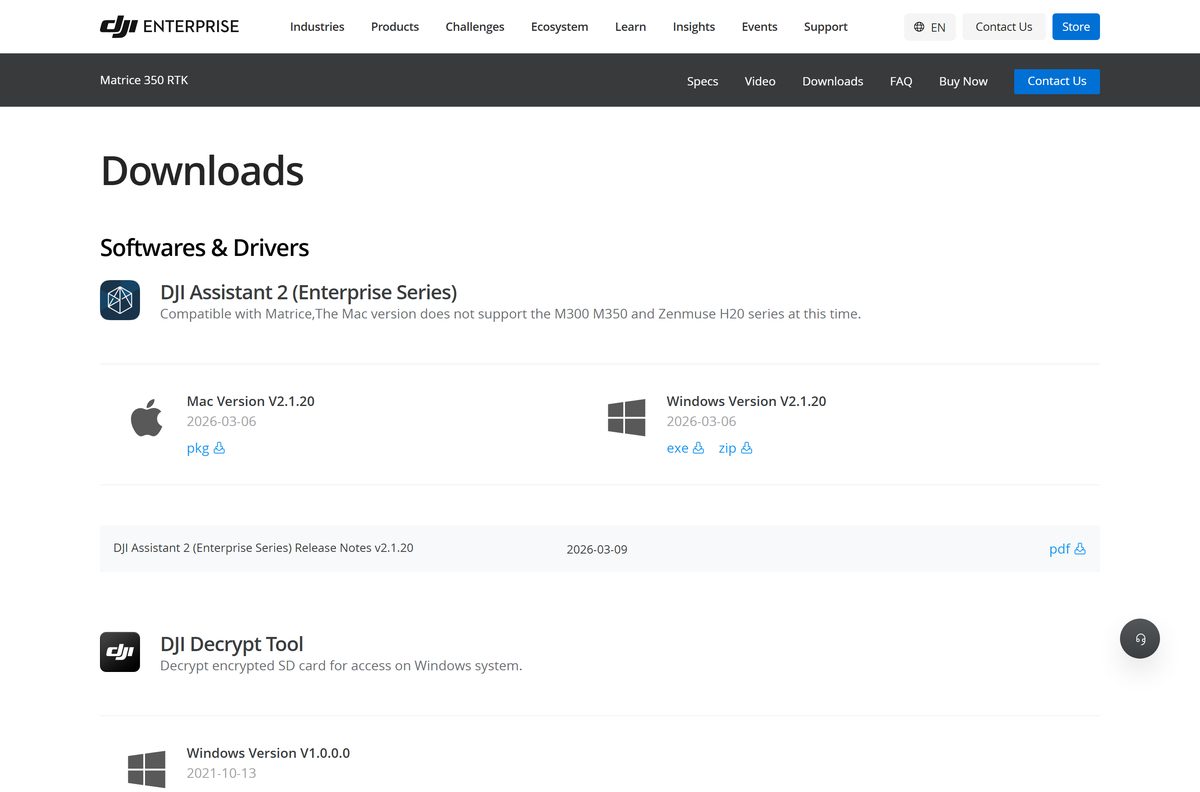The height and width of the screenshot is (792, 1200).
Task: Click the 2026-03-09 release notes date
Action: click(x=597, y=549)
